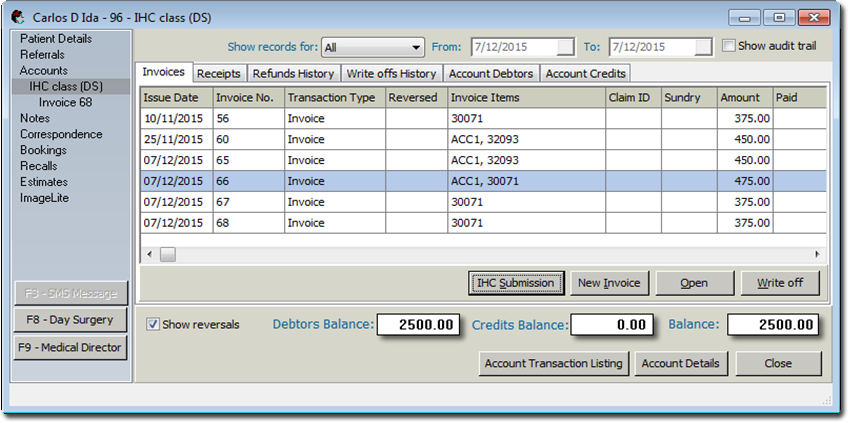Enable the Show audit trail checkbox
848x423 pixels.
pyautogui.click(x=729, y=46)
